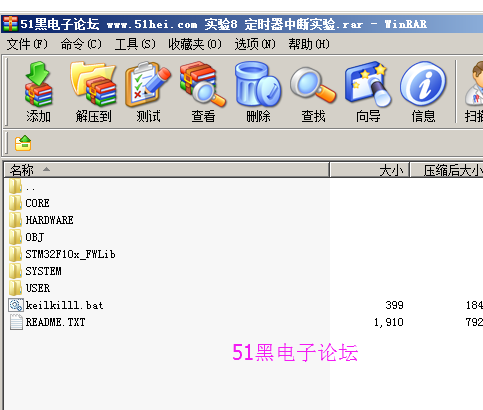Click the 1,910 size value
The height and width of the screenshot is (410, 483).
click(389, 322)
